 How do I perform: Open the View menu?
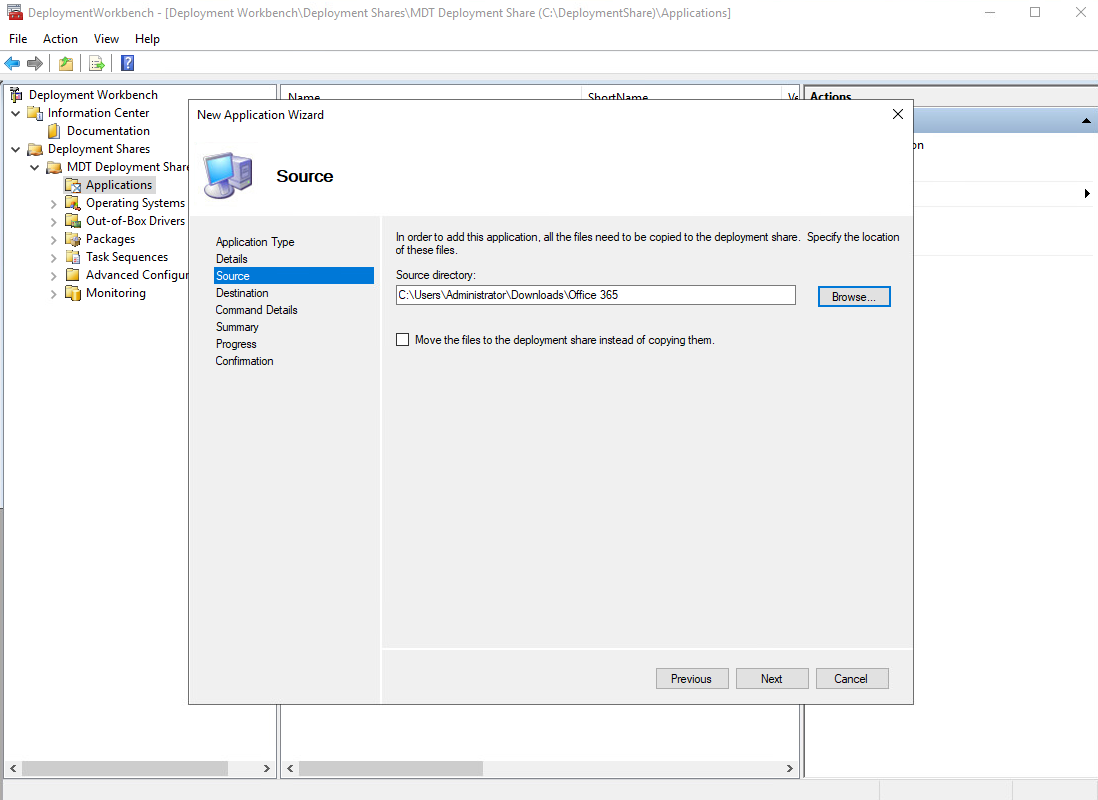pos(106,39)
